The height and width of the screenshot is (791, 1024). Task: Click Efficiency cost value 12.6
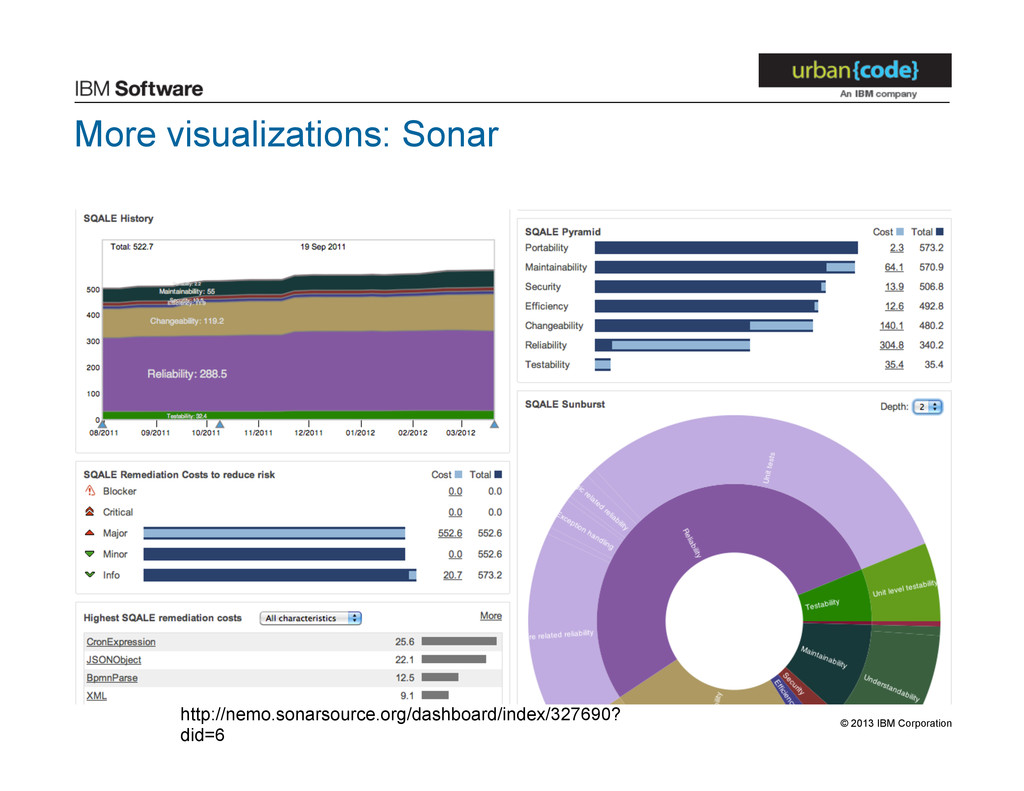pos(894,306)
